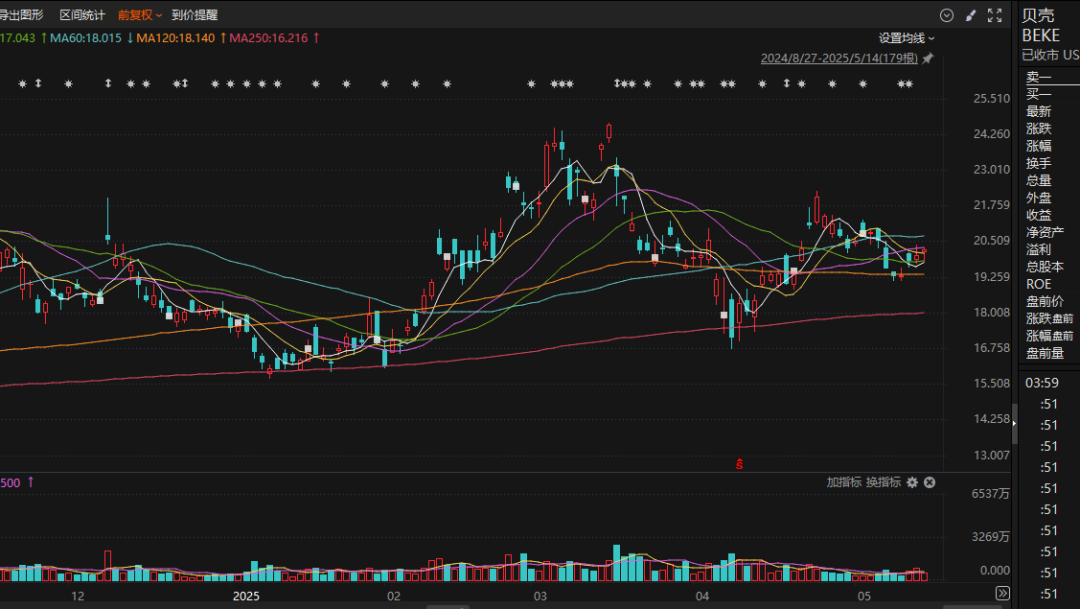Open the 设置均线 dropdown
Screen dimensions: 1080x609
[906, 39]
